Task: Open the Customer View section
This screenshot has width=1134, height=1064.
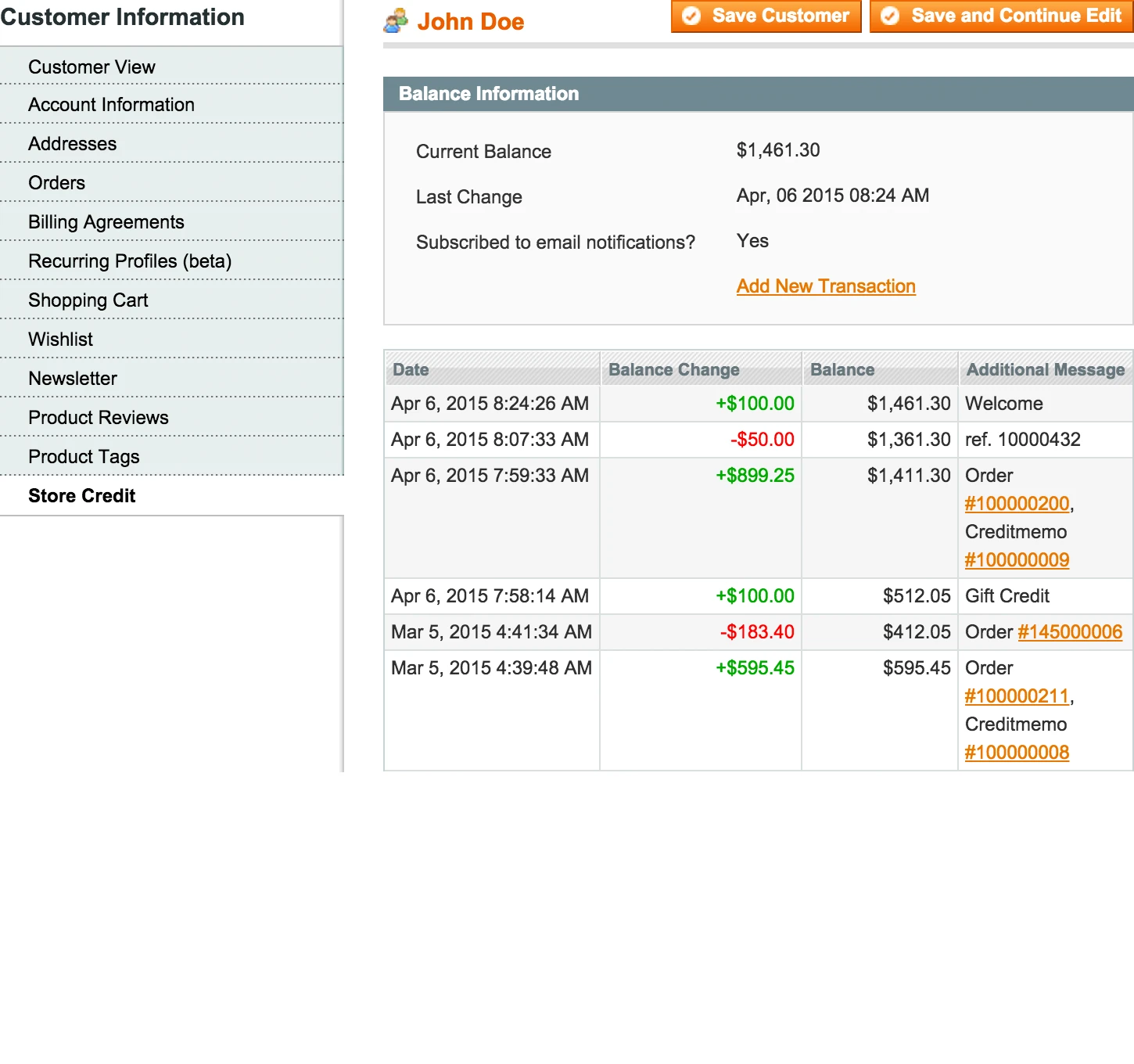Action: tap(92, 66)
